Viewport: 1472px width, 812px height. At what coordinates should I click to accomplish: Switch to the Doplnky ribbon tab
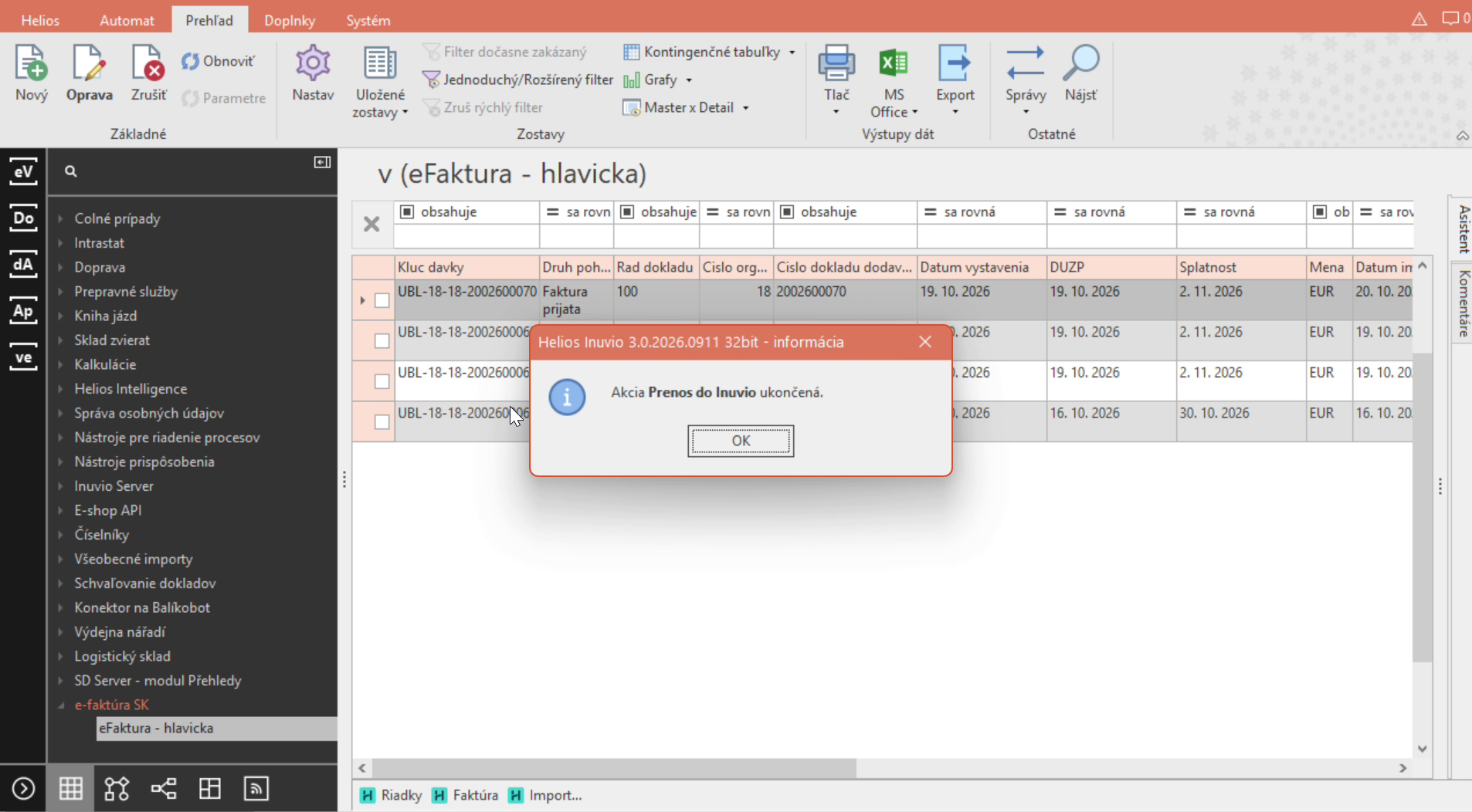tap(290, 20)
